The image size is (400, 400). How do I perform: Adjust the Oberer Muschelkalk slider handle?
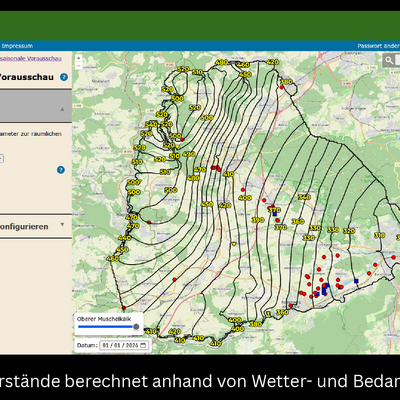[x=136, y=327]
